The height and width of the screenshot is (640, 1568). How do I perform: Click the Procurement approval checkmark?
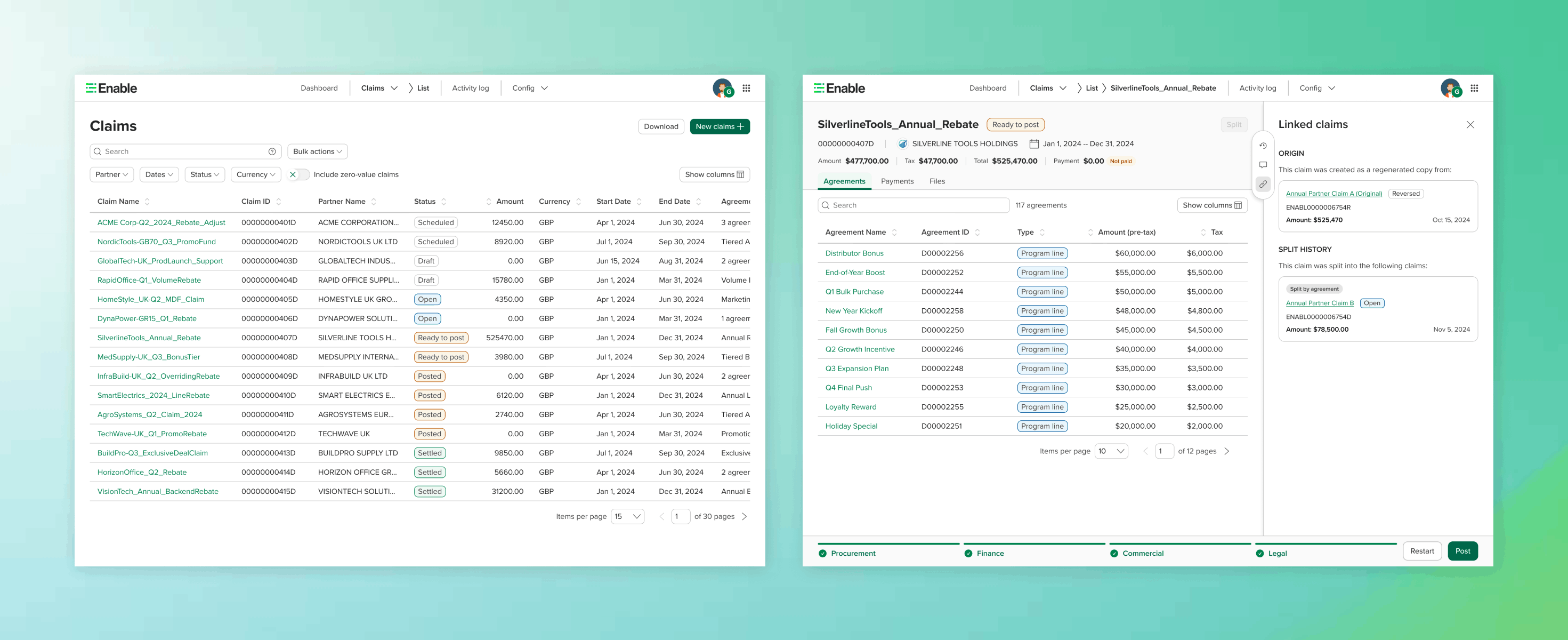pos(823,553)
